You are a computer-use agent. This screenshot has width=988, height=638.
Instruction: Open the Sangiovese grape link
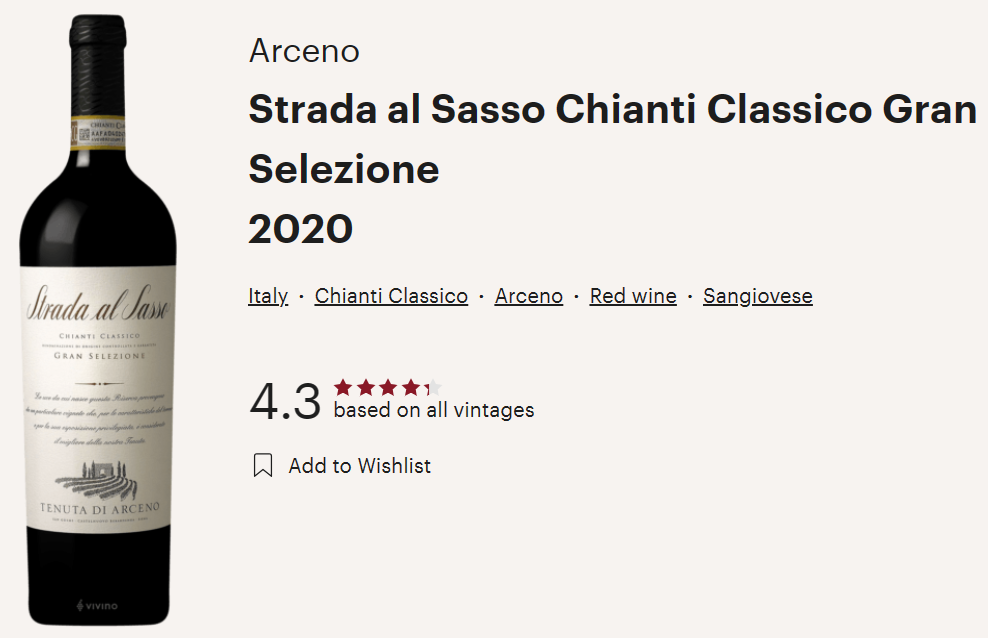[x=758, y=296]
